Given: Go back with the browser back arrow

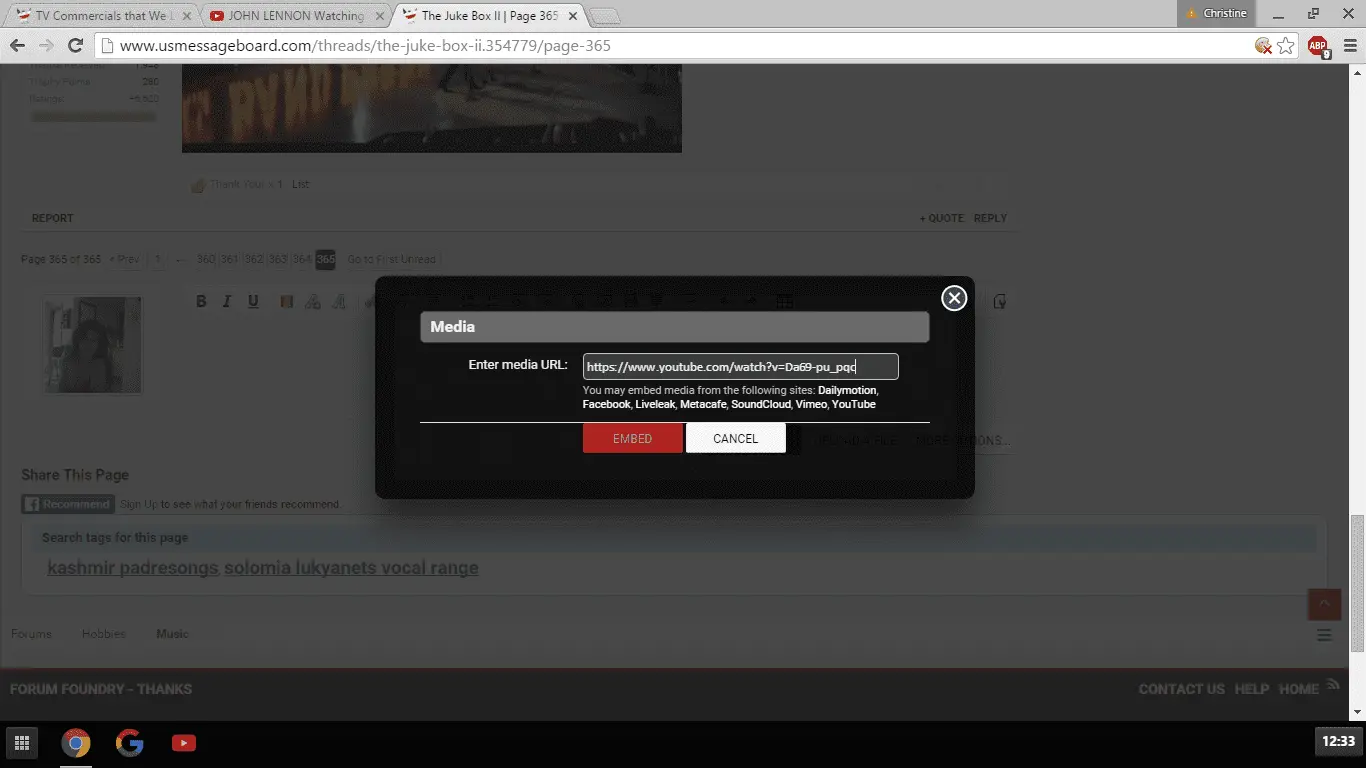Looking at the screenshot, I should 17,46.
